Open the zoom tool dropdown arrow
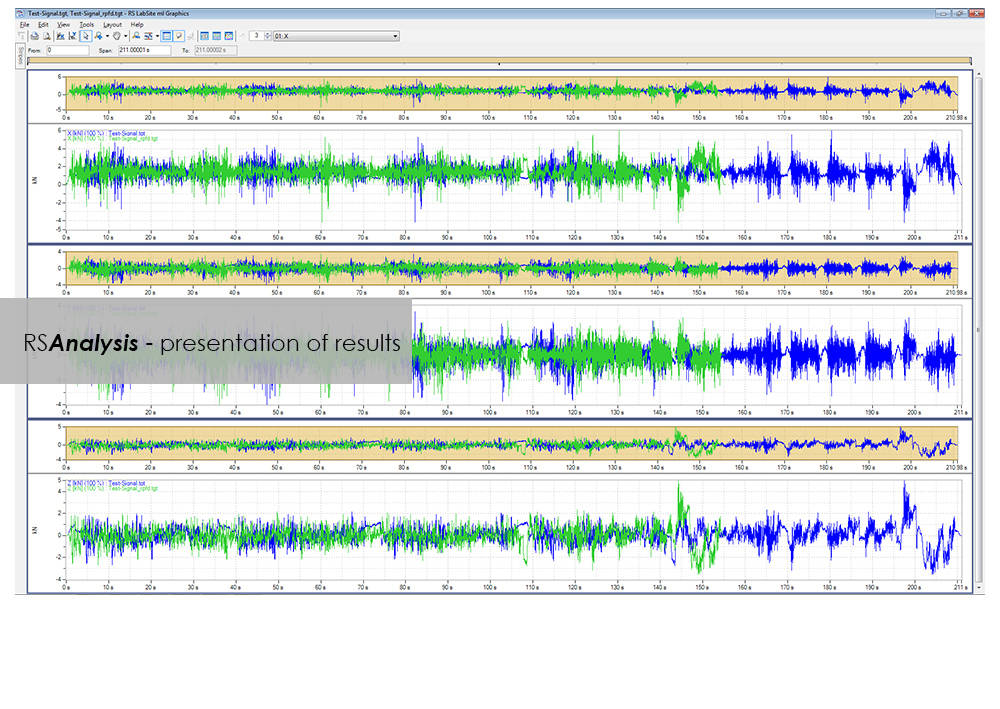Image resolution: width=1000 pixels, height=709 pixels. pos(107,36)
